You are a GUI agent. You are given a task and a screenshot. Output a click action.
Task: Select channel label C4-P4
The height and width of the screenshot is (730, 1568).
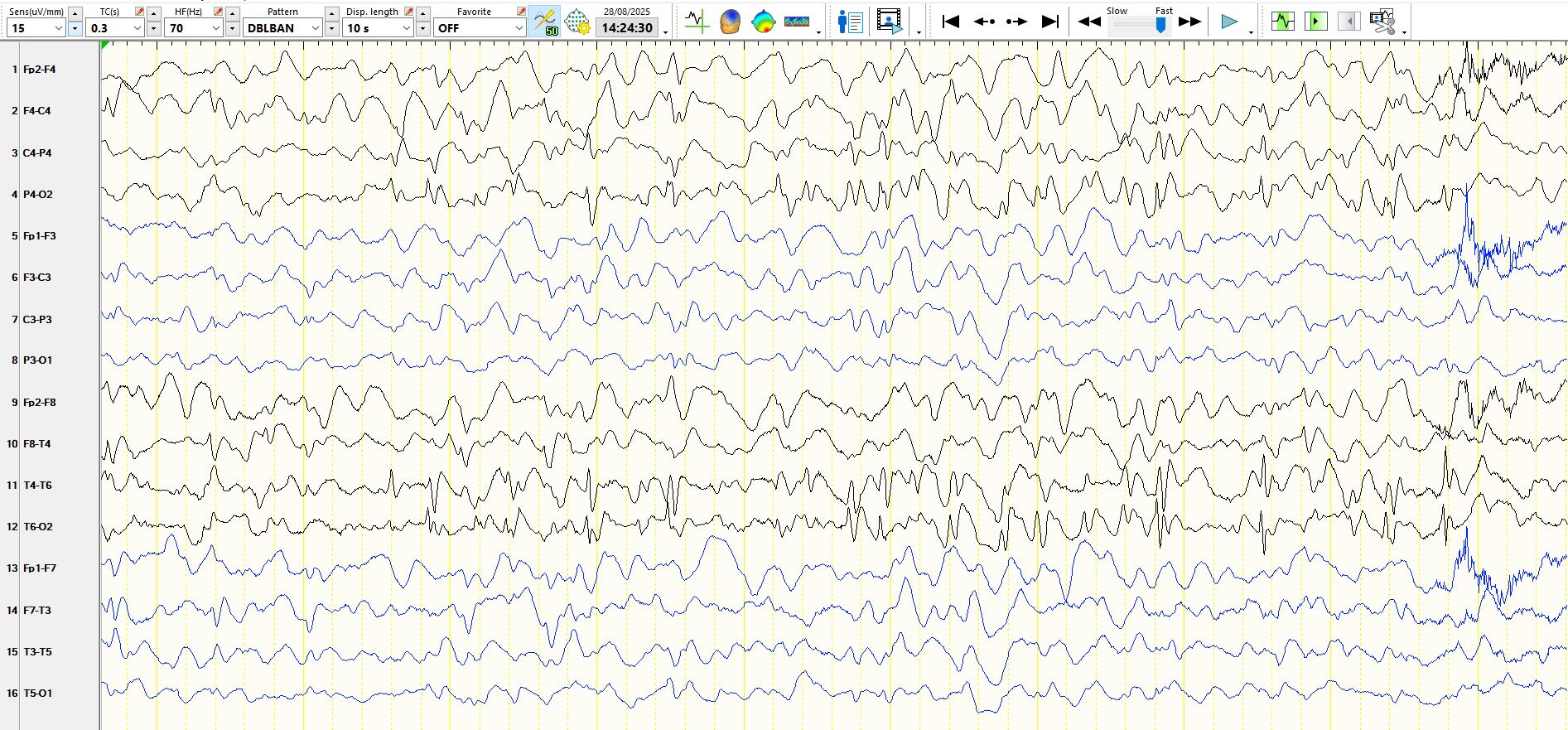click(x=37, y=153)
